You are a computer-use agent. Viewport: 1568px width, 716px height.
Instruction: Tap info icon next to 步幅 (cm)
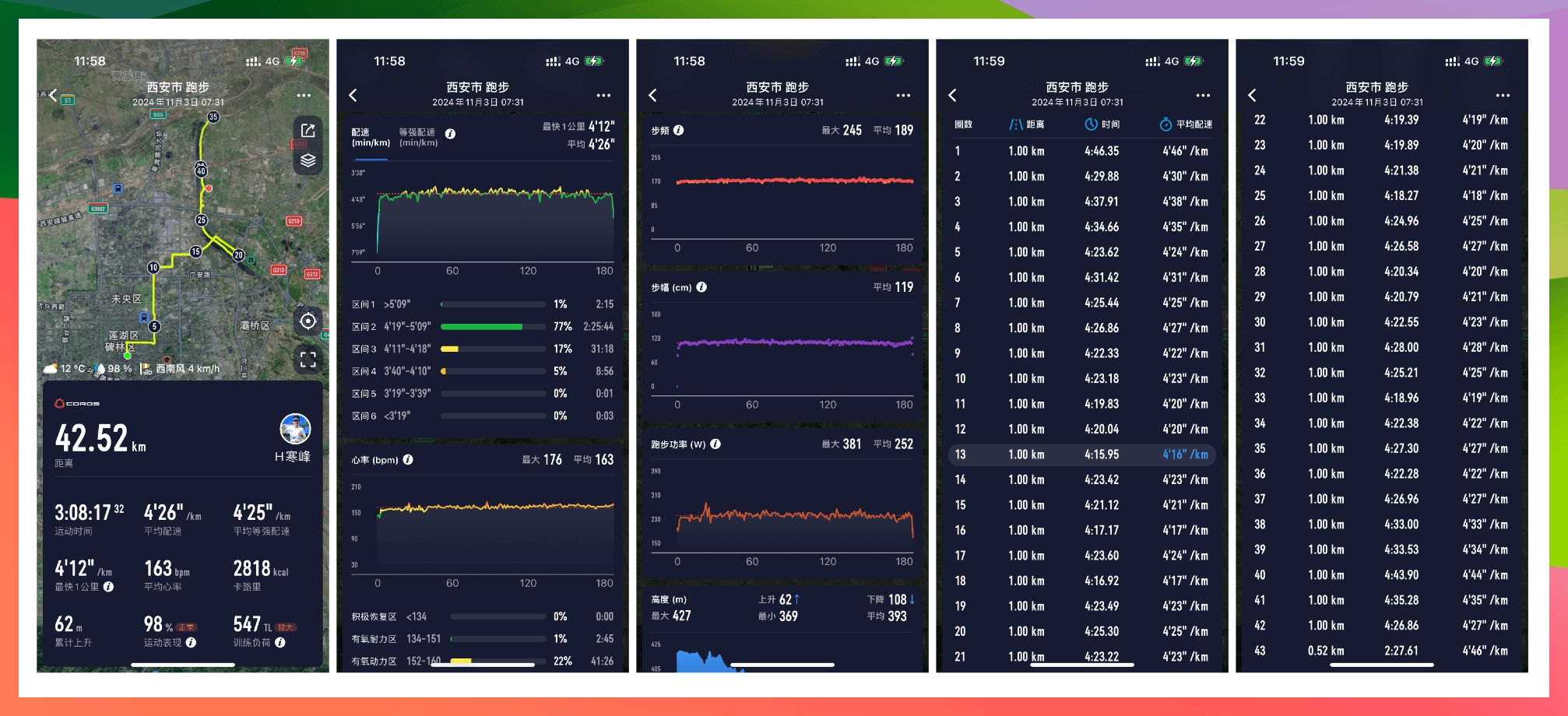(x=701, y=287)
